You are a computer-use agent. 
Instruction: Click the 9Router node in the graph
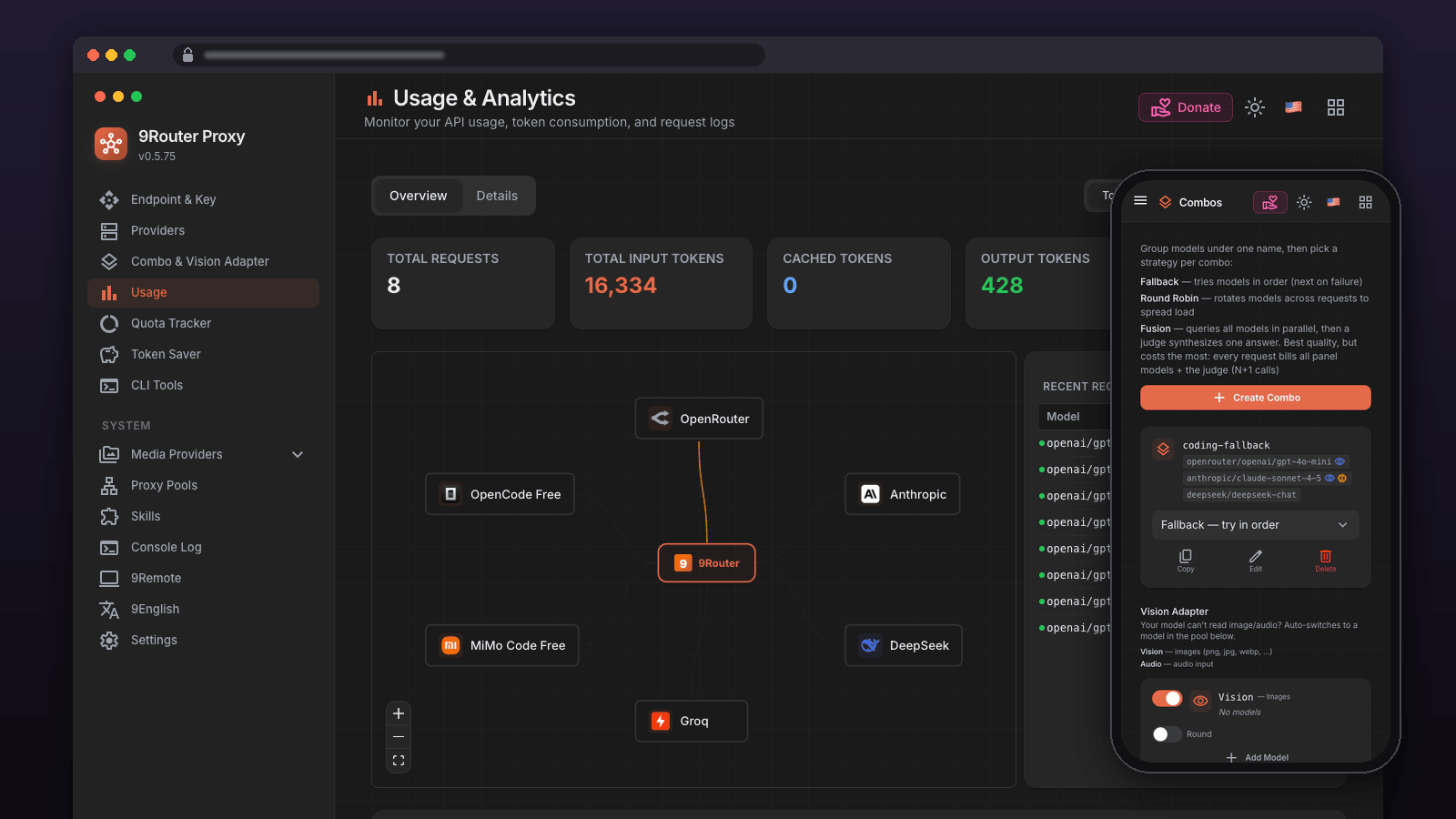tap(707, 563)
